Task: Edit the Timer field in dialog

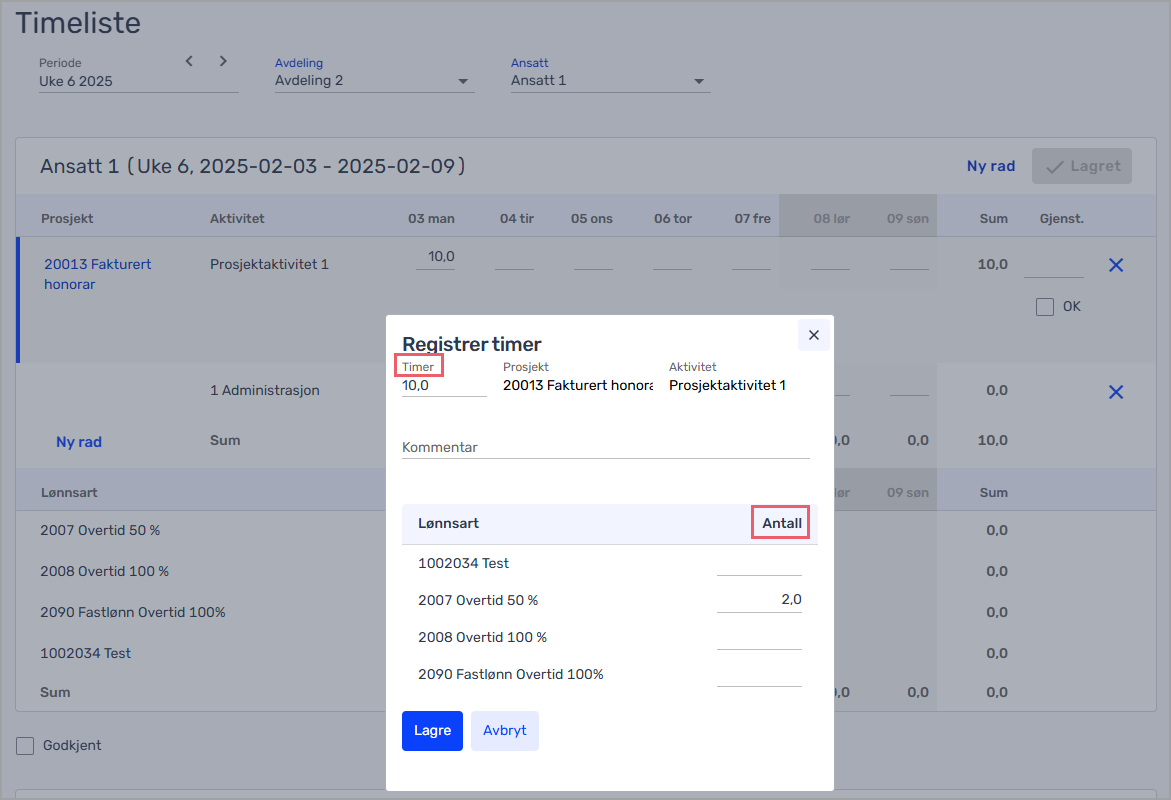Action: point(444,386)
